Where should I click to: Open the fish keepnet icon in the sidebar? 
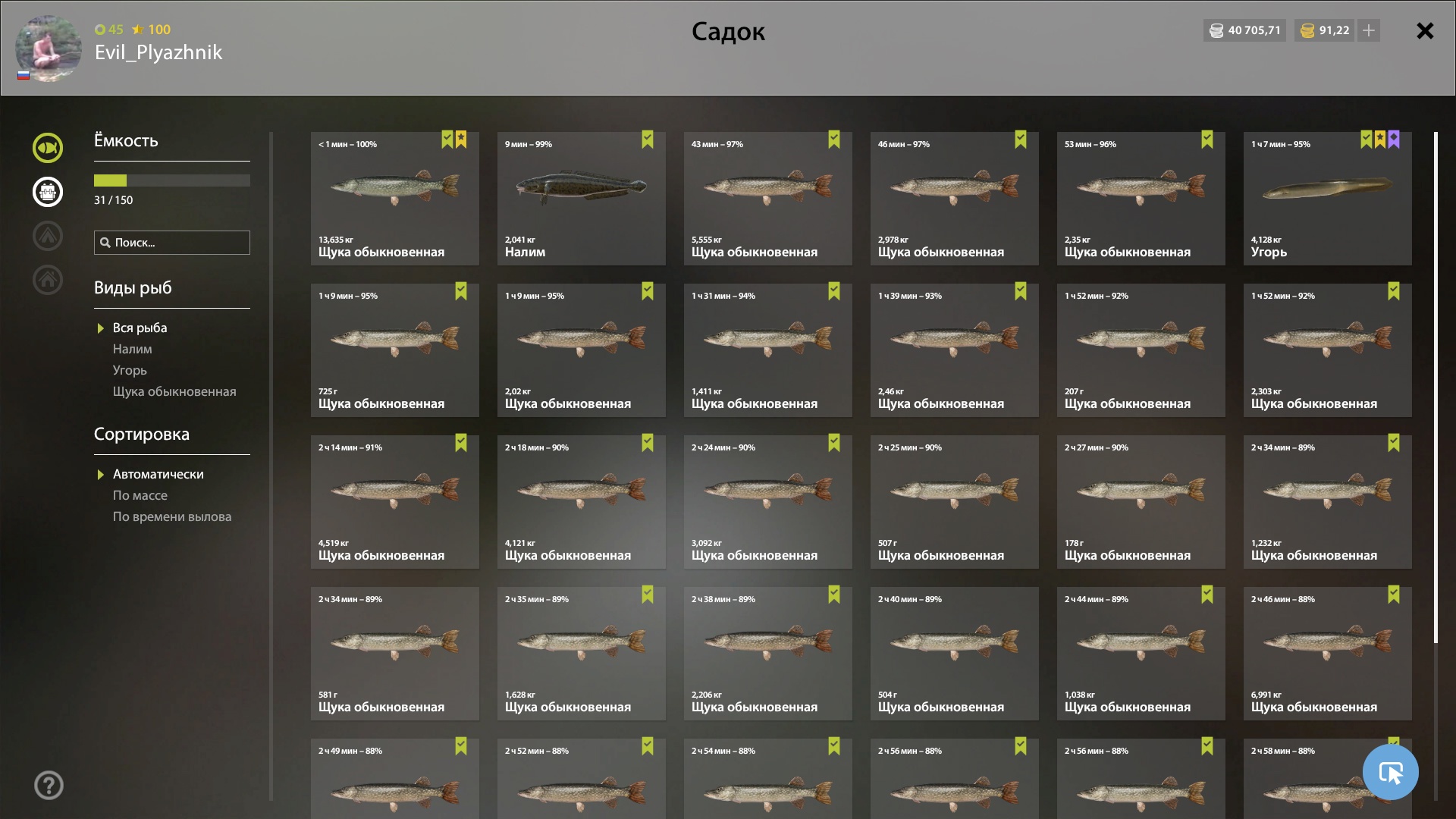pyautogui.click(x=48, y=148)
